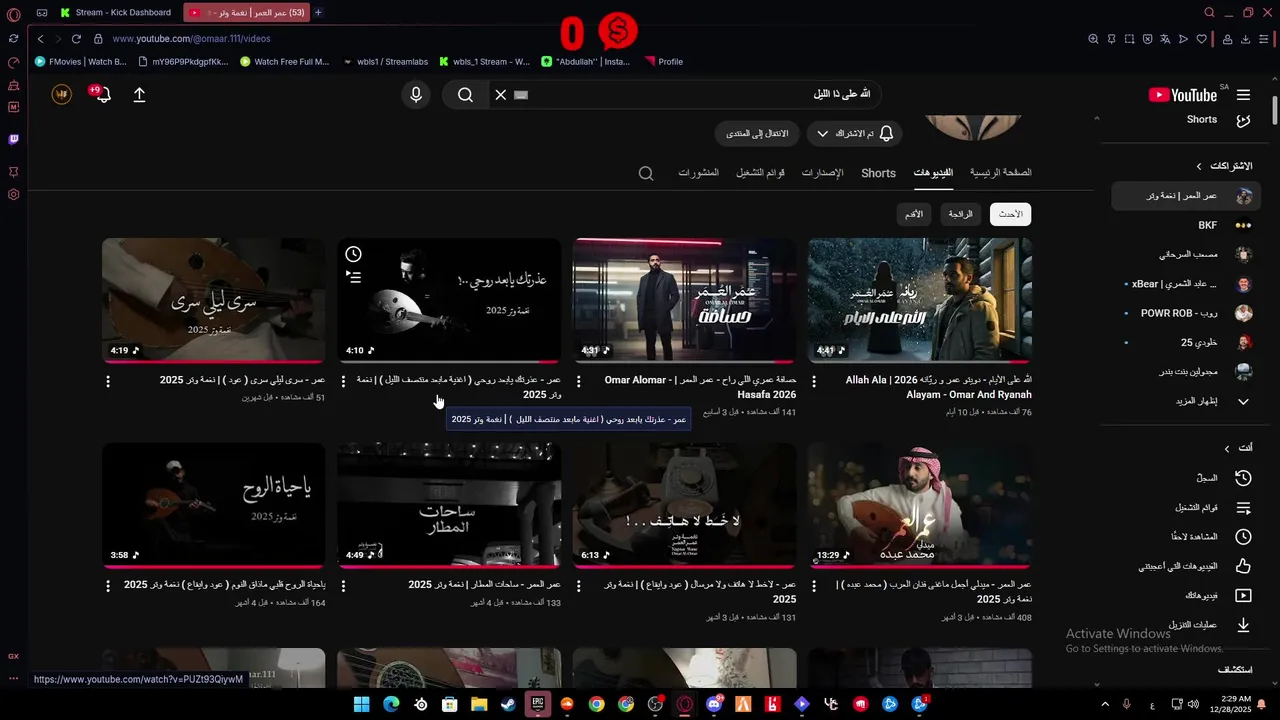Open the Hasafa 2026 video thumbnail

(x=685, y=300)
